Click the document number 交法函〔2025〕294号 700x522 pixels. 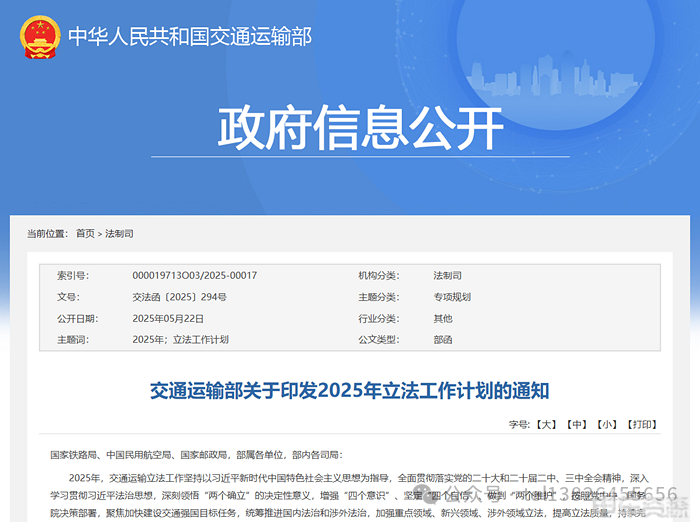pos(179,297)
